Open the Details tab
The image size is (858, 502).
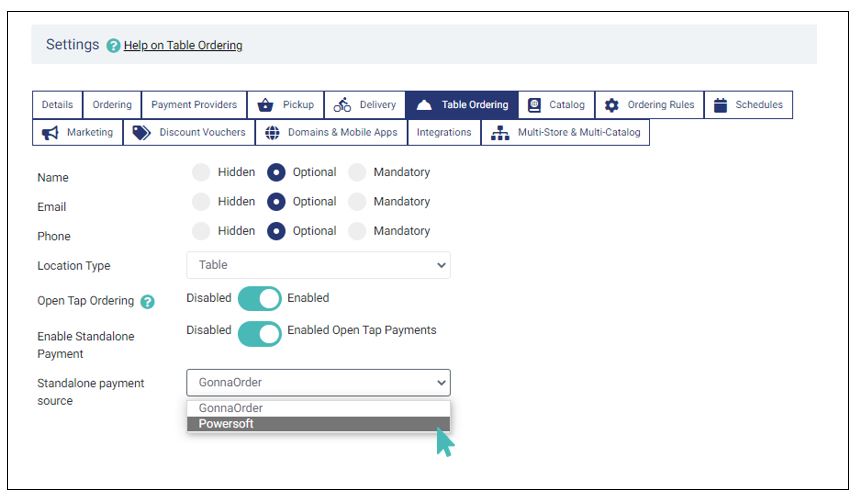tap(57, 105)
